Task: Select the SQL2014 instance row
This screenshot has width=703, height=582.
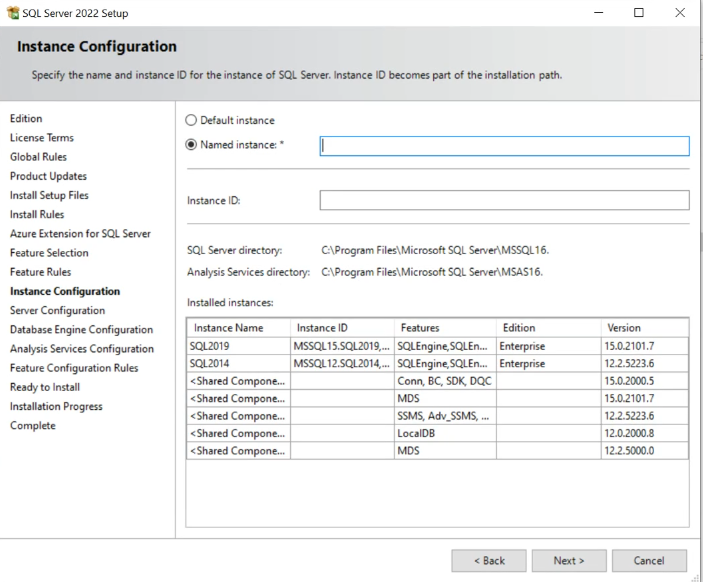Action: coord(438,364)
